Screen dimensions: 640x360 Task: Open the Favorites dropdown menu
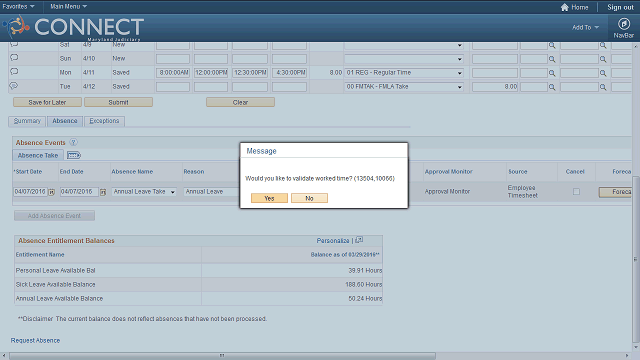pyautogui.click(x=18, y=7)
